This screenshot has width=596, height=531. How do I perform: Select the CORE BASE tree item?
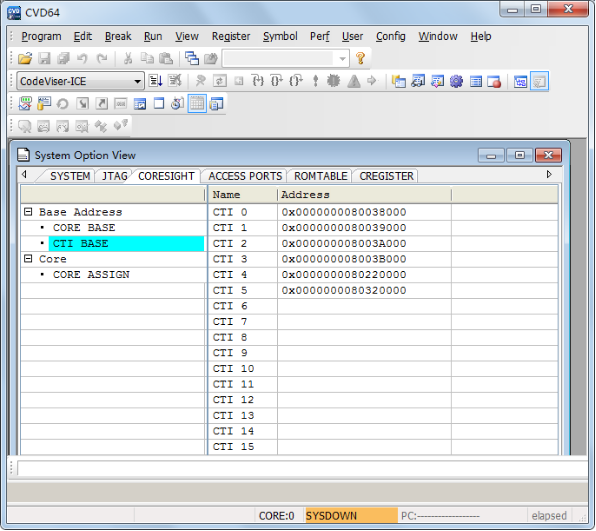click(x=84, y=228)
